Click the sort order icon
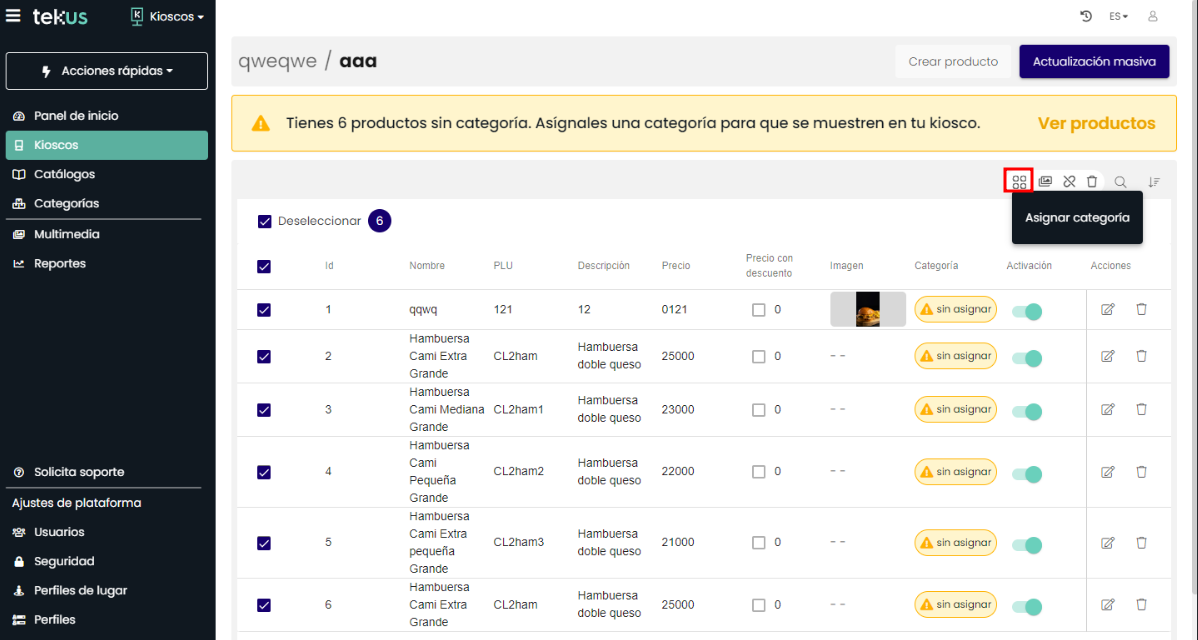Viewport: 1198px width, 640px height. point(1154,182)
